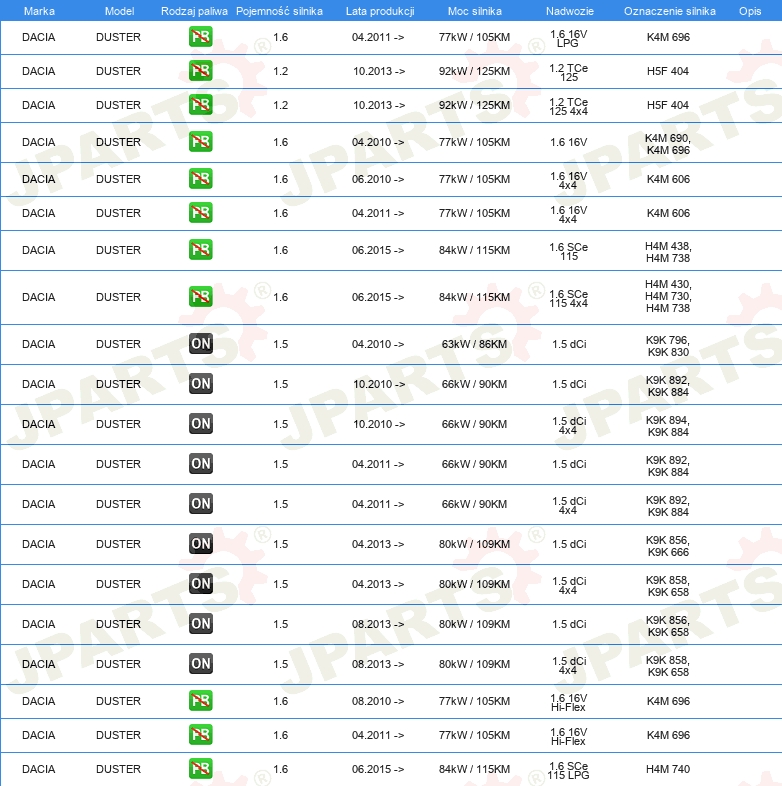This screenshot has height=786, width=782.
Task: Select the 'K9K 894, K9K 884' engine cell
Action: tap(668, 426)
